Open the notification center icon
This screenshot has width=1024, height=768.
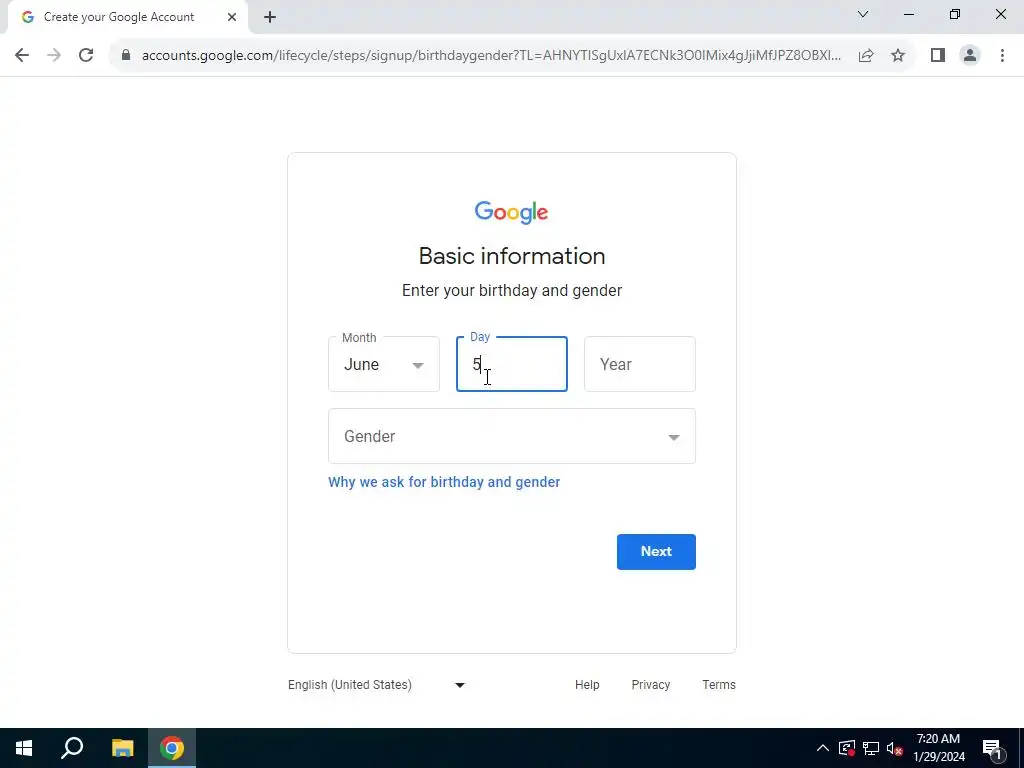click(992, 748)
